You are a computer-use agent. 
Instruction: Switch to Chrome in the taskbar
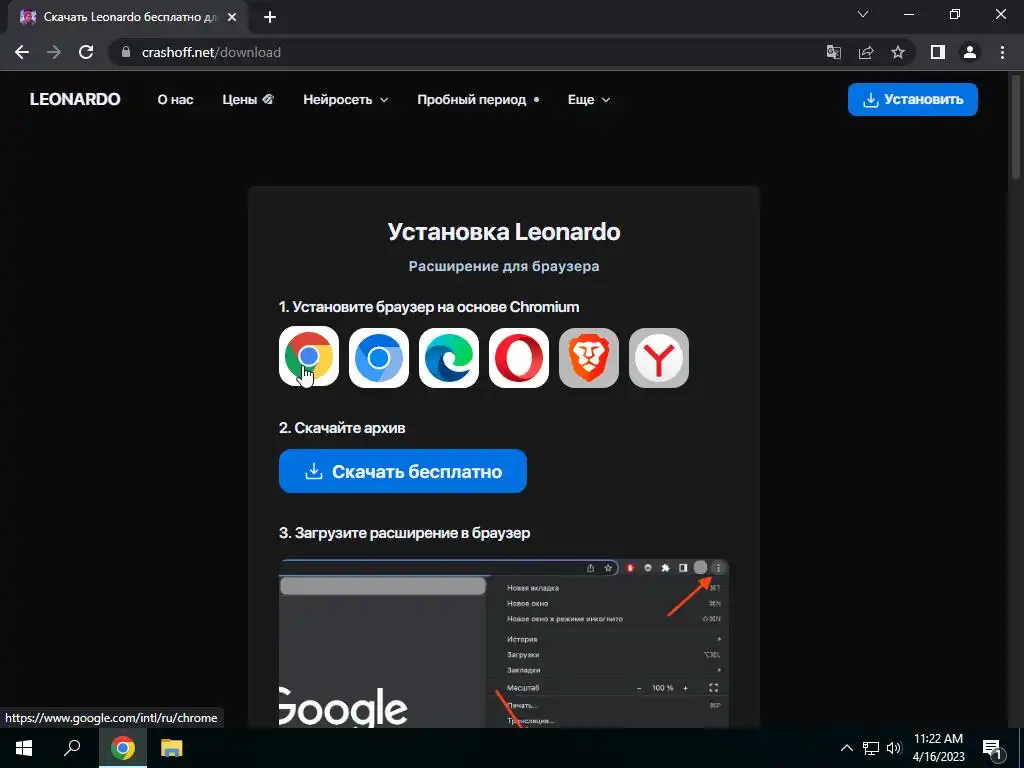tap(123, 748)
